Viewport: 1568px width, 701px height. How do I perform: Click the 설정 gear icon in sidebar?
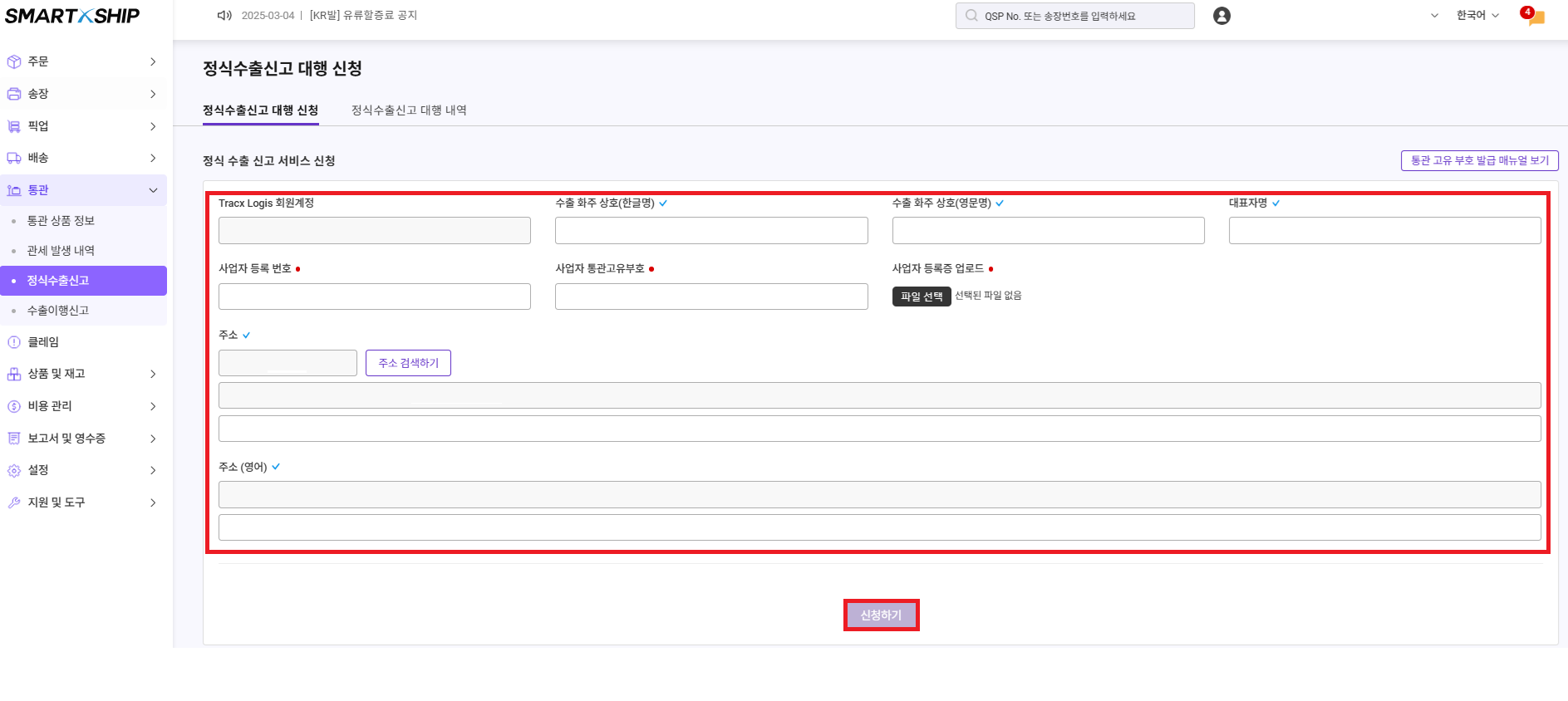click(14, 470)
